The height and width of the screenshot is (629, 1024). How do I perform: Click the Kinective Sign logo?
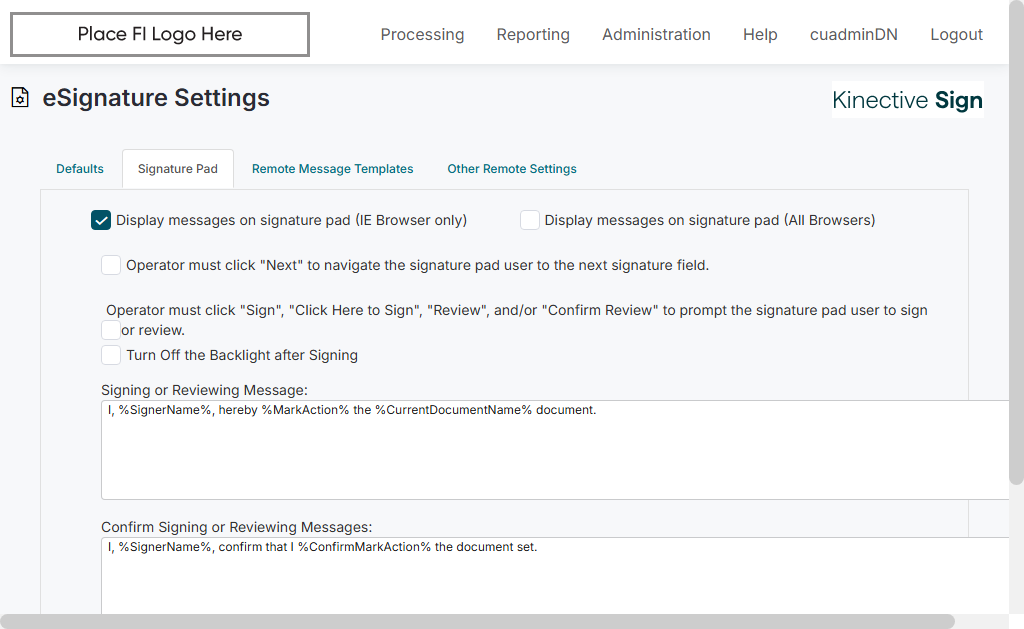pyautogui.click(x=907, y=100)
